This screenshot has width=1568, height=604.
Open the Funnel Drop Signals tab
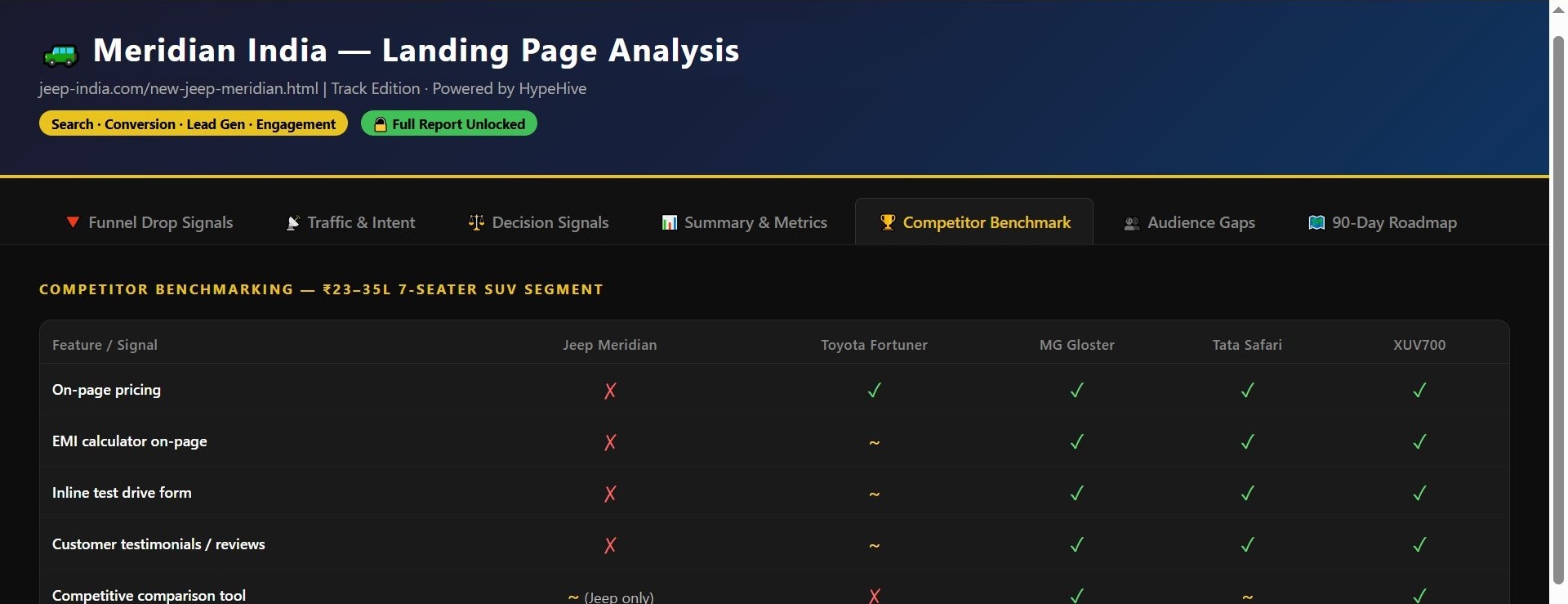pos(149,222)
